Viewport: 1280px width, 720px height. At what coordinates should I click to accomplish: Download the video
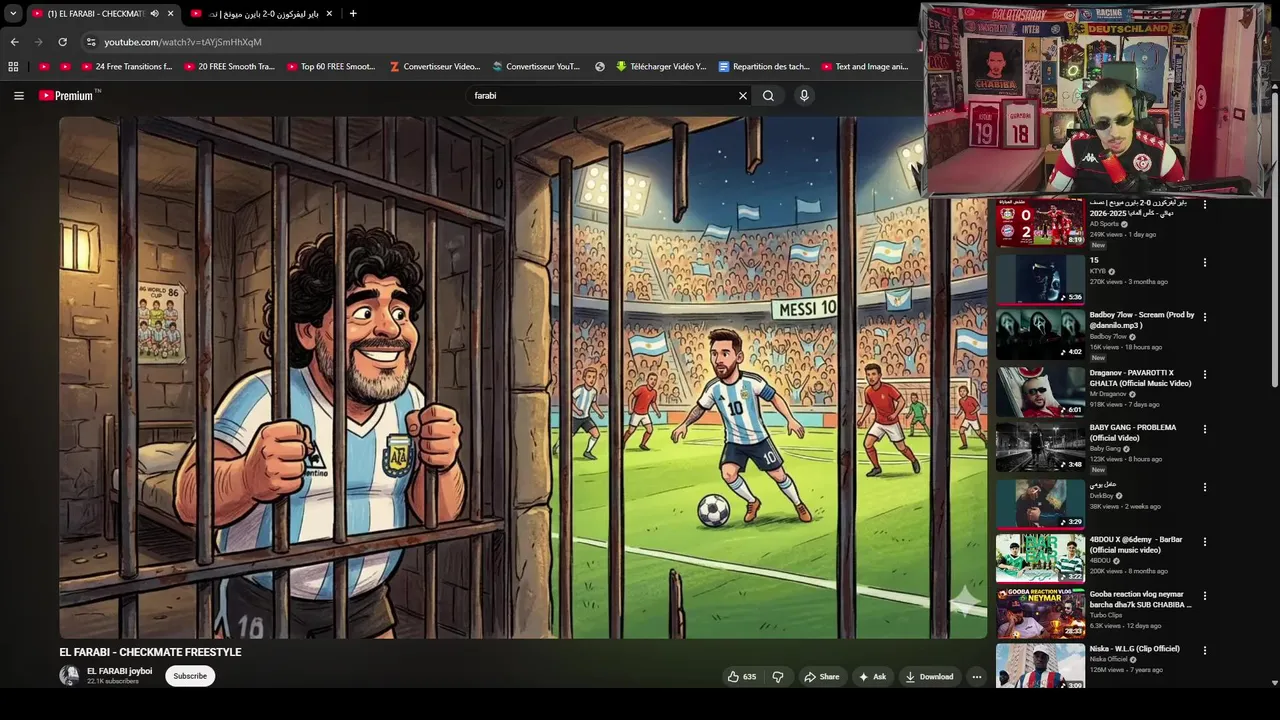coord(929,677)
